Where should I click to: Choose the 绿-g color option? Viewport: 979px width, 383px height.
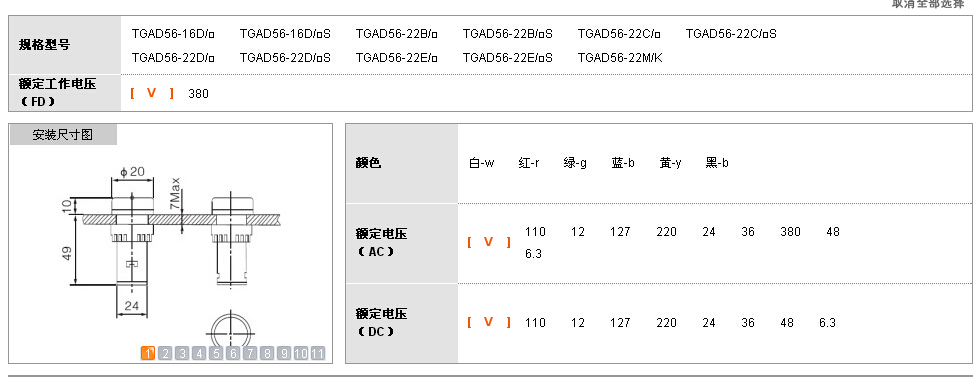[x=575, y=163]
